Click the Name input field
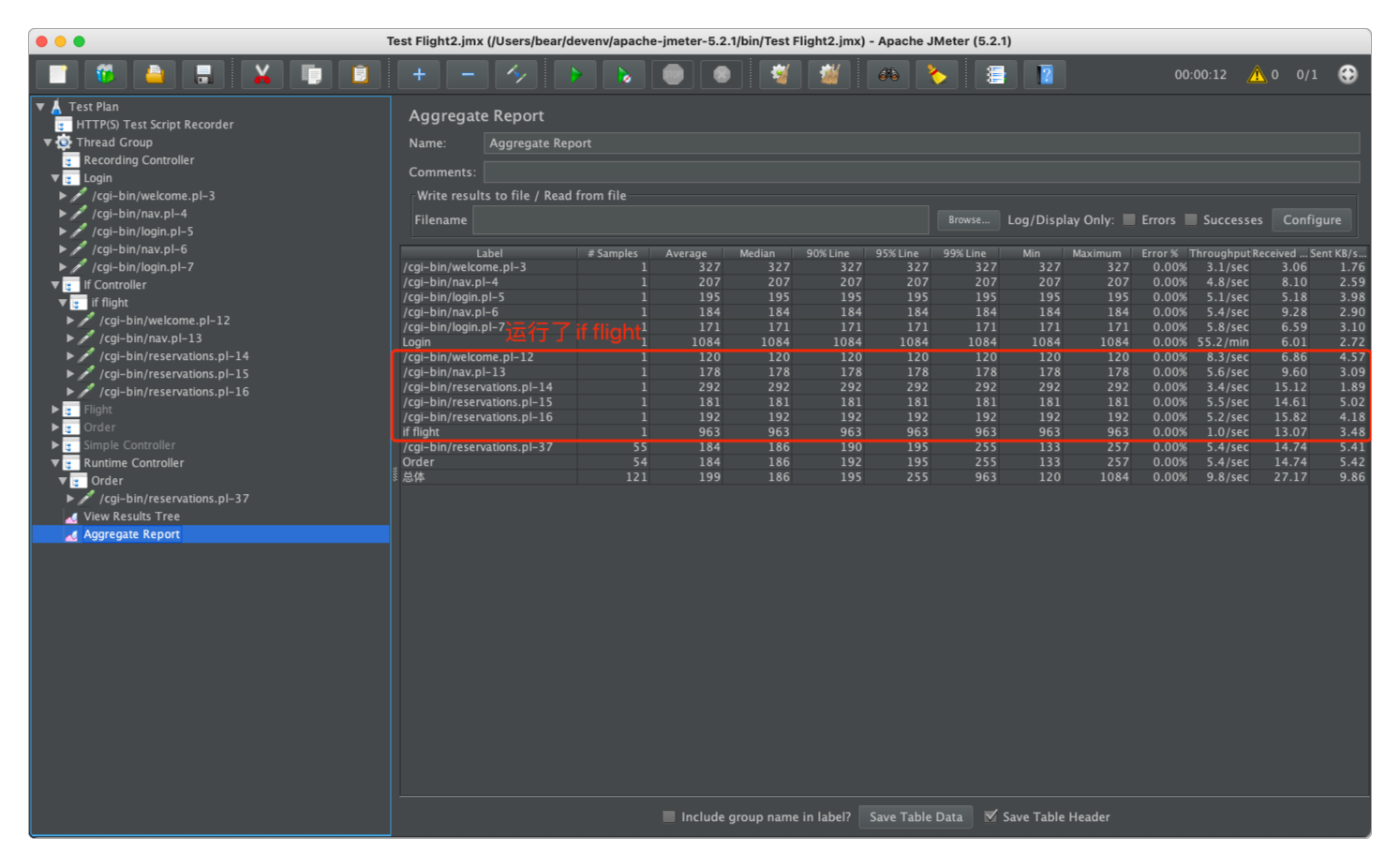 click(921, 143)
